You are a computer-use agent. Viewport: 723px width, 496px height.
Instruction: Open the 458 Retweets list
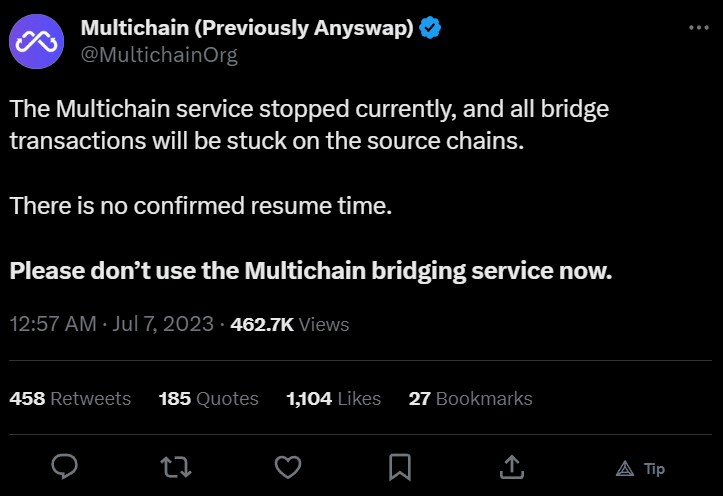pyautogui.click(x=70, y=398)
